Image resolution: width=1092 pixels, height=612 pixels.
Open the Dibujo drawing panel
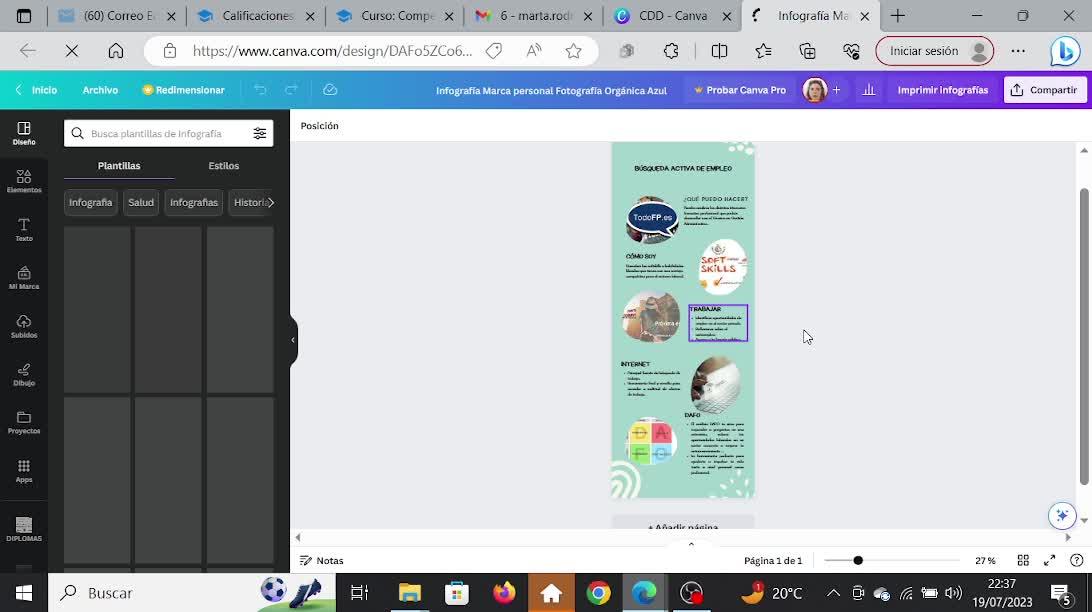[24, 374]
